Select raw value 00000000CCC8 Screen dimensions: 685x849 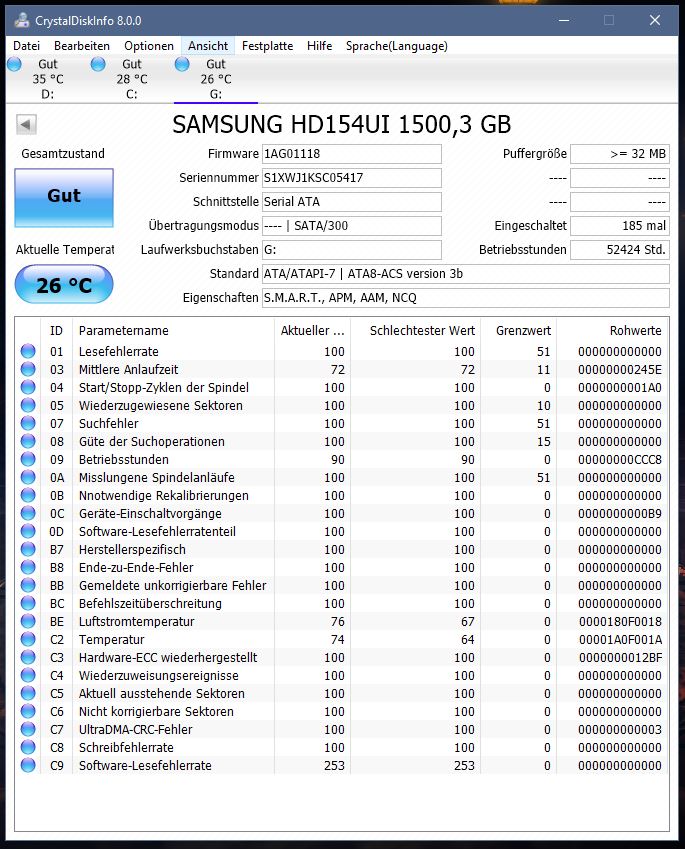(619, 460)
